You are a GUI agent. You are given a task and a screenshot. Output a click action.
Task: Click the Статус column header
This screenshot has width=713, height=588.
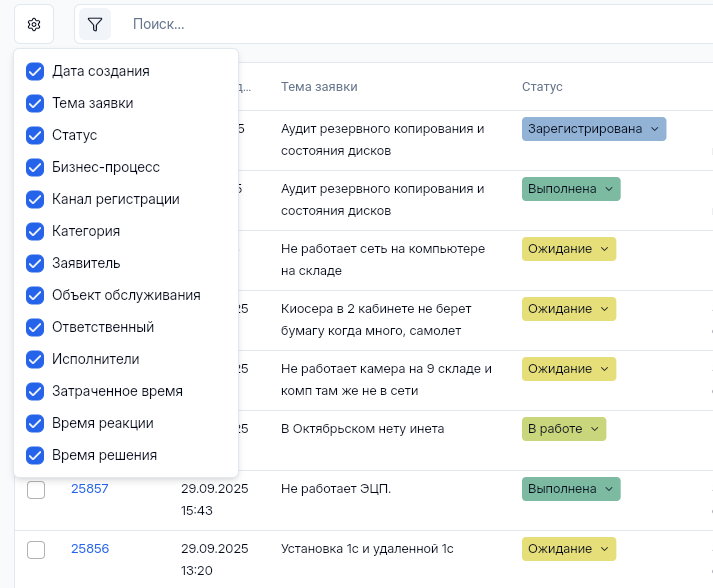click(x=542, y=87)
